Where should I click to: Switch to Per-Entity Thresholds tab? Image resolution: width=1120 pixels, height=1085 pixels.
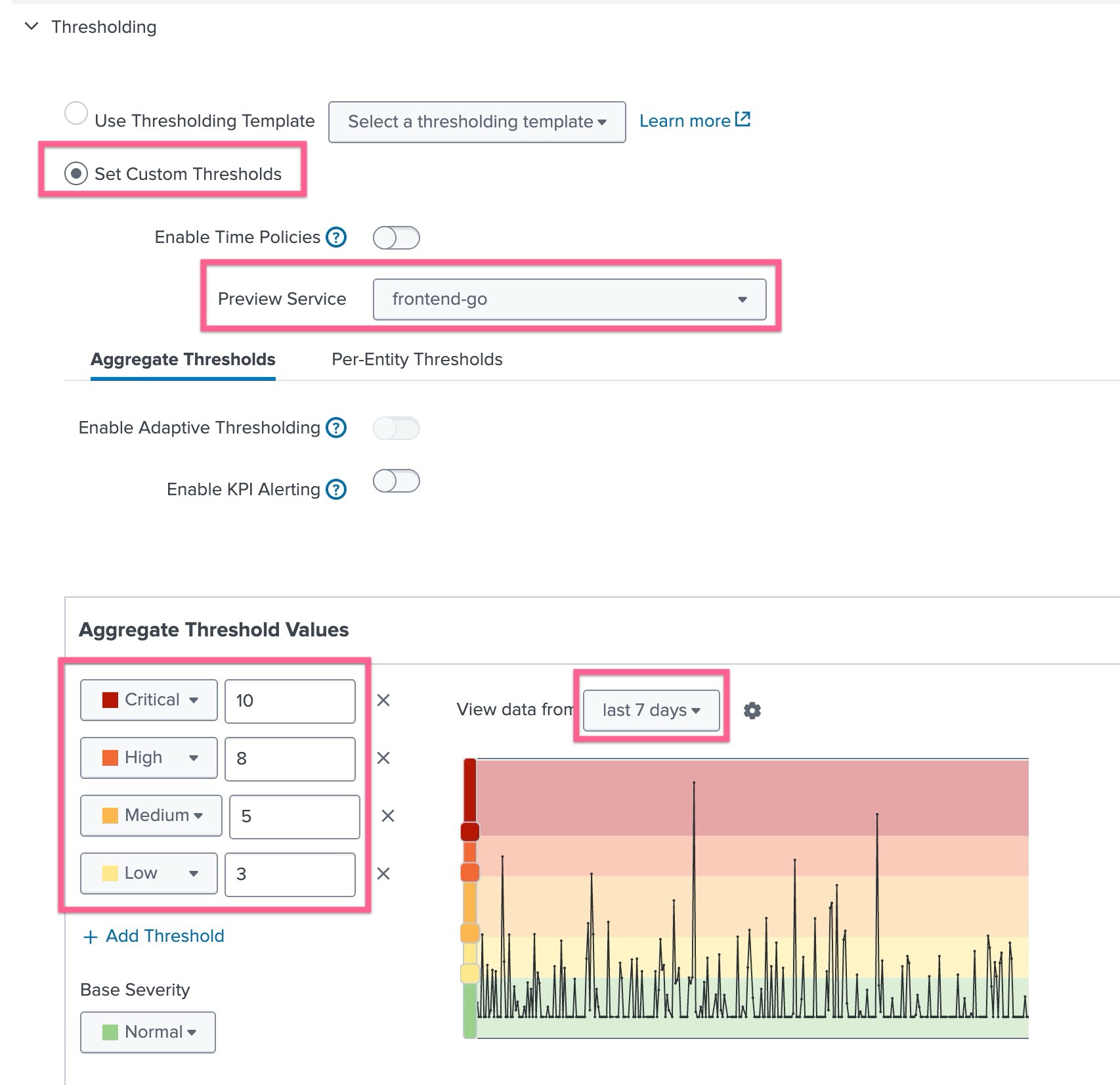[x=417, y=359]
